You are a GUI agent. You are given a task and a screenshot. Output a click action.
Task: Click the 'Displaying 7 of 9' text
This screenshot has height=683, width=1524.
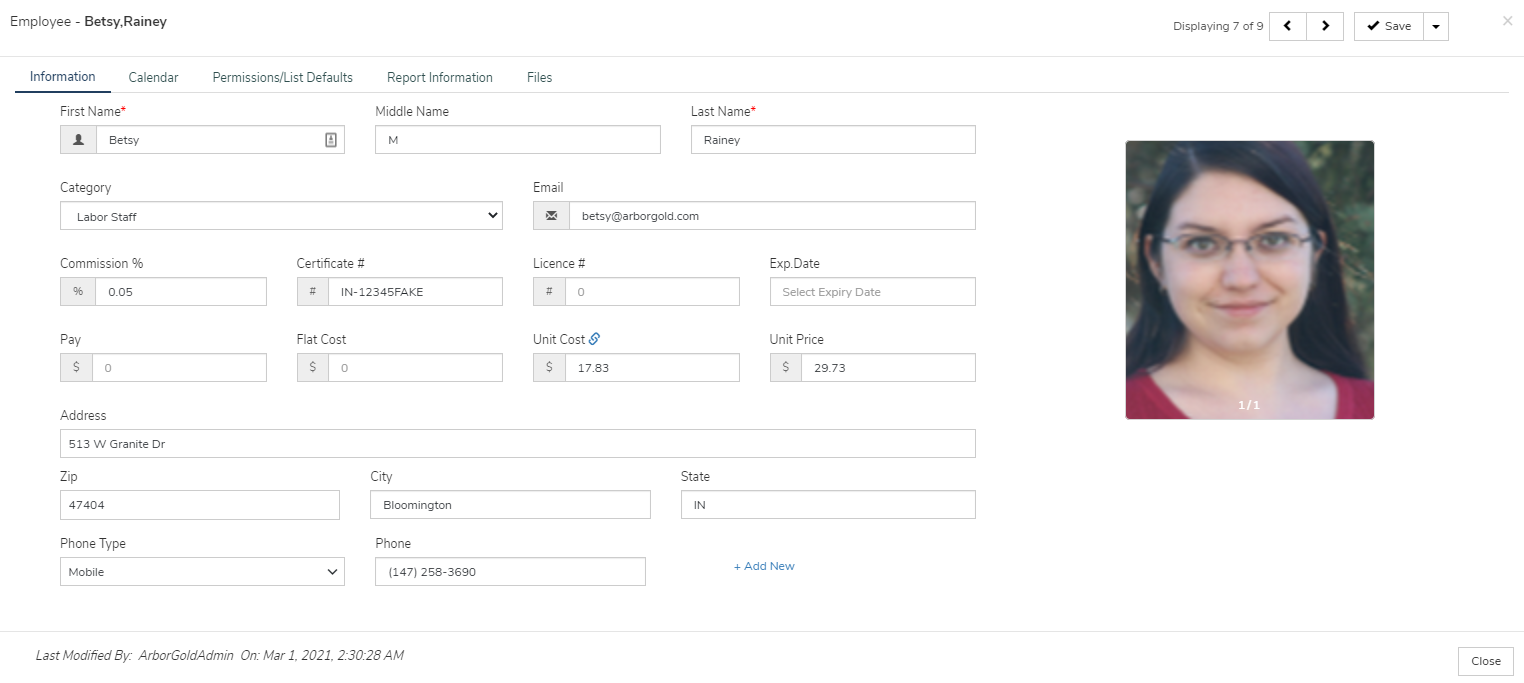[x=1218, y=27]
